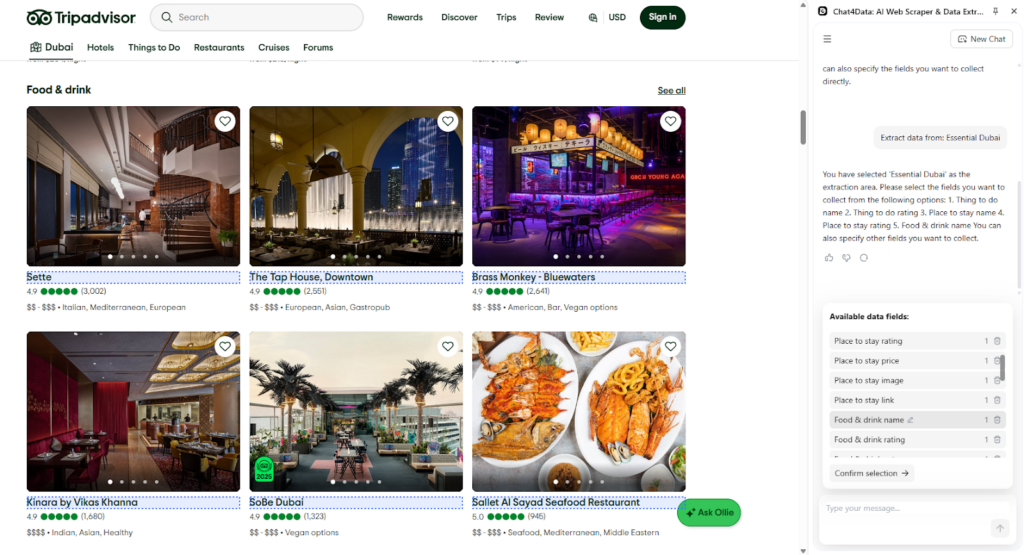Image resolution: width=1024 pixels, height=555 pixels.
Task: Open Kinara by Vikas Khanna title link
Action: (x=82, y=502)
